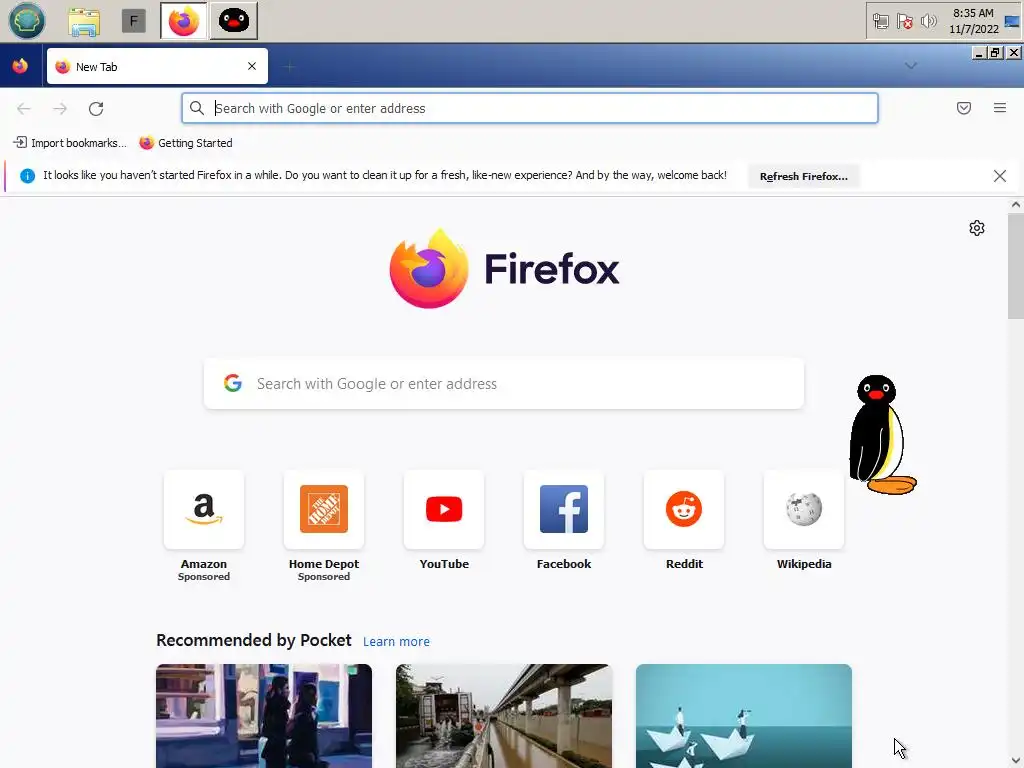
Task: Open the F application in taskbar
Action: pos(134,22)
